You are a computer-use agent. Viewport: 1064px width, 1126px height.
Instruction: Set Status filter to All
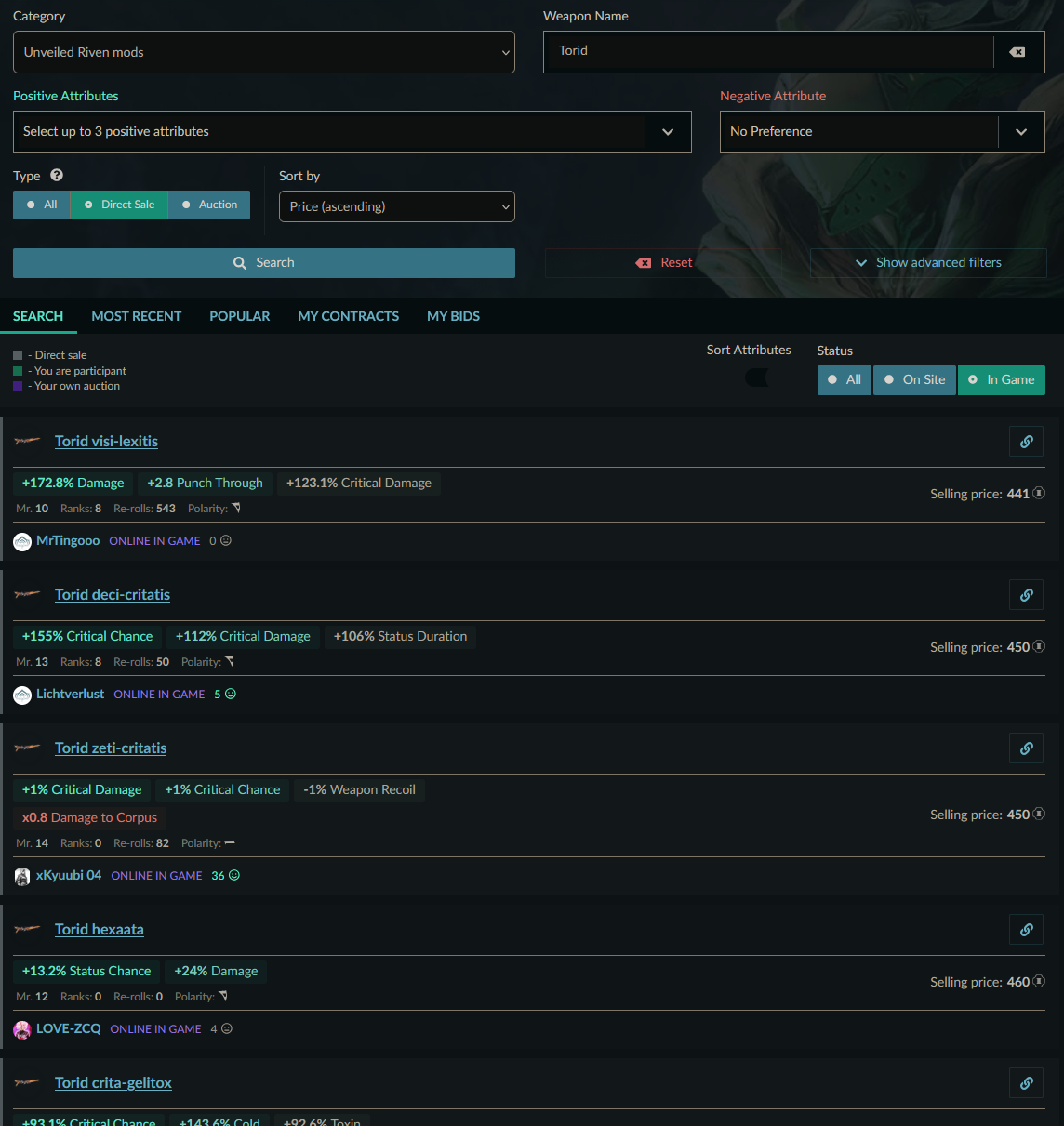pos(845,379)
